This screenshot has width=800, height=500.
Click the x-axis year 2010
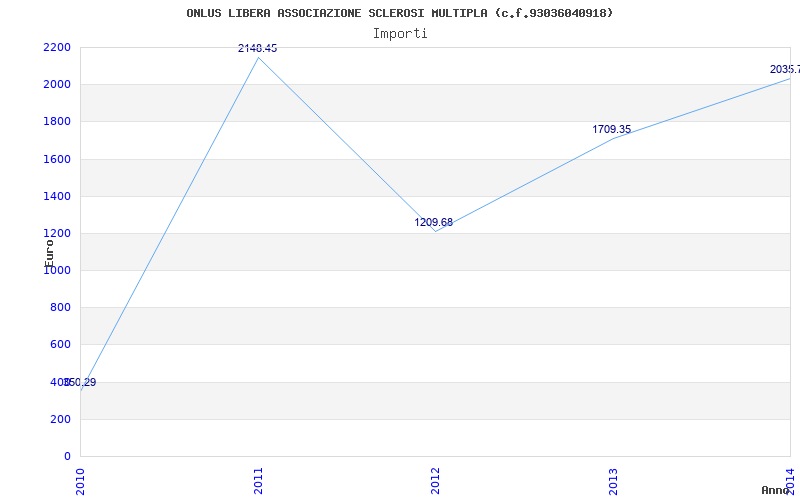pos(80,481)
